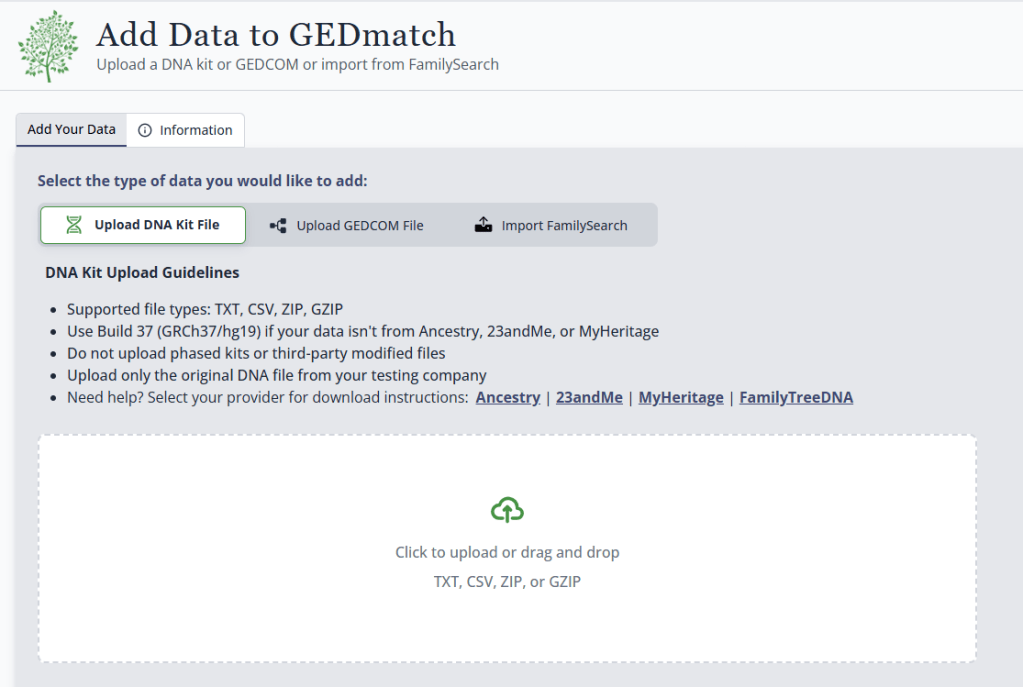This screenshot has width=1023, height=687.
Task: Click the 'Click to upload or drag and drop' text
Action: [507, 553]
